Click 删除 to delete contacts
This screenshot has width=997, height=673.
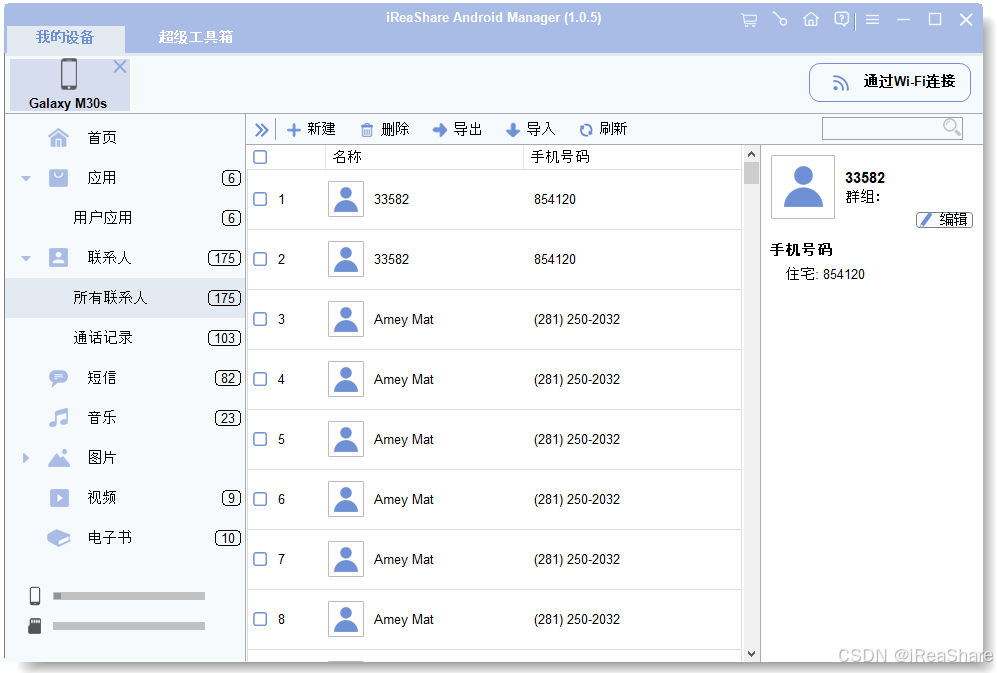point(385,130)
